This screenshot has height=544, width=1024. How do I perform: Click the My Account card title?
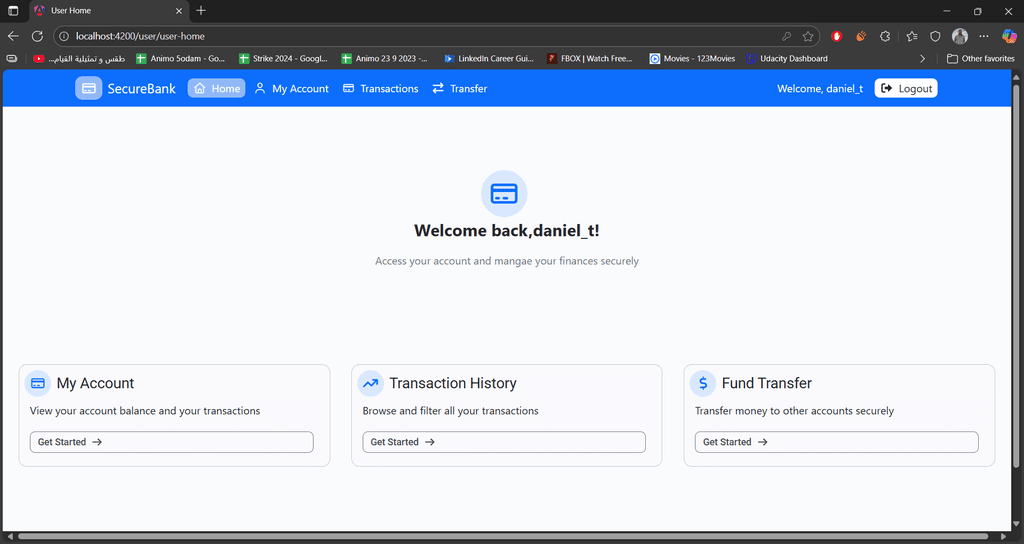pos(95,383)
